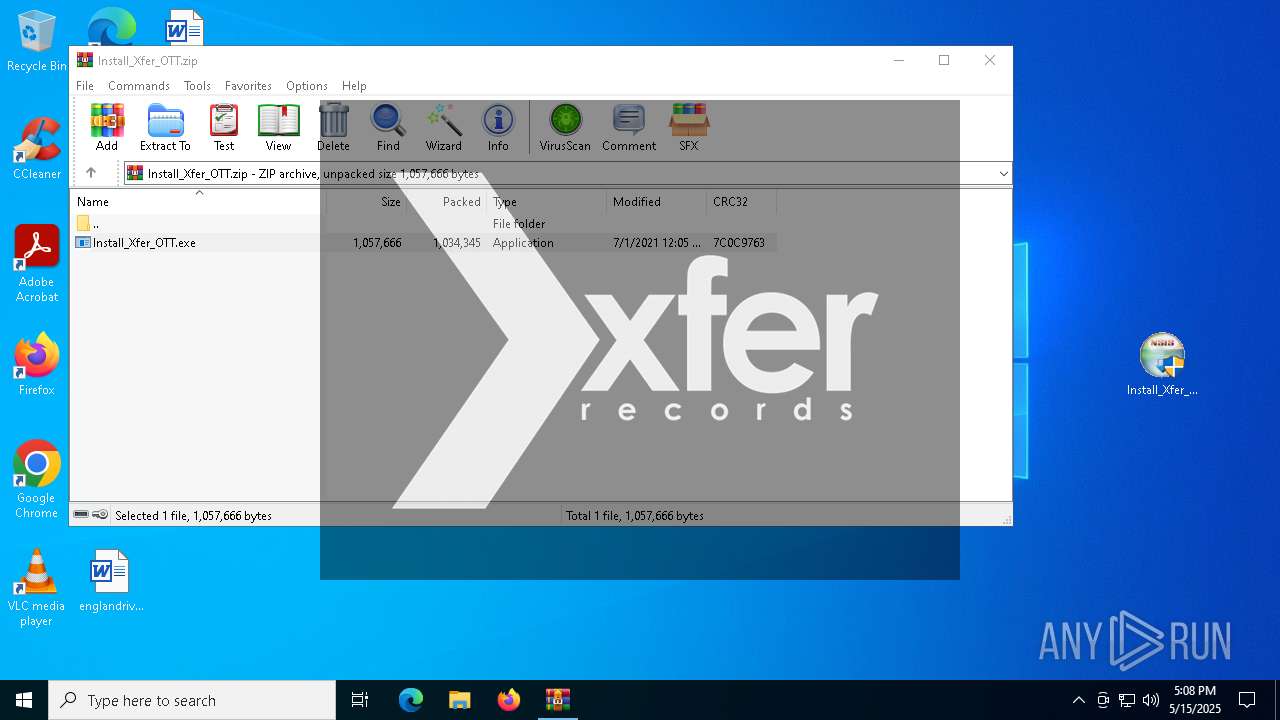
Task: Open Edge from the taskbar
Action: pyautogui.click(x=411, y=700)
